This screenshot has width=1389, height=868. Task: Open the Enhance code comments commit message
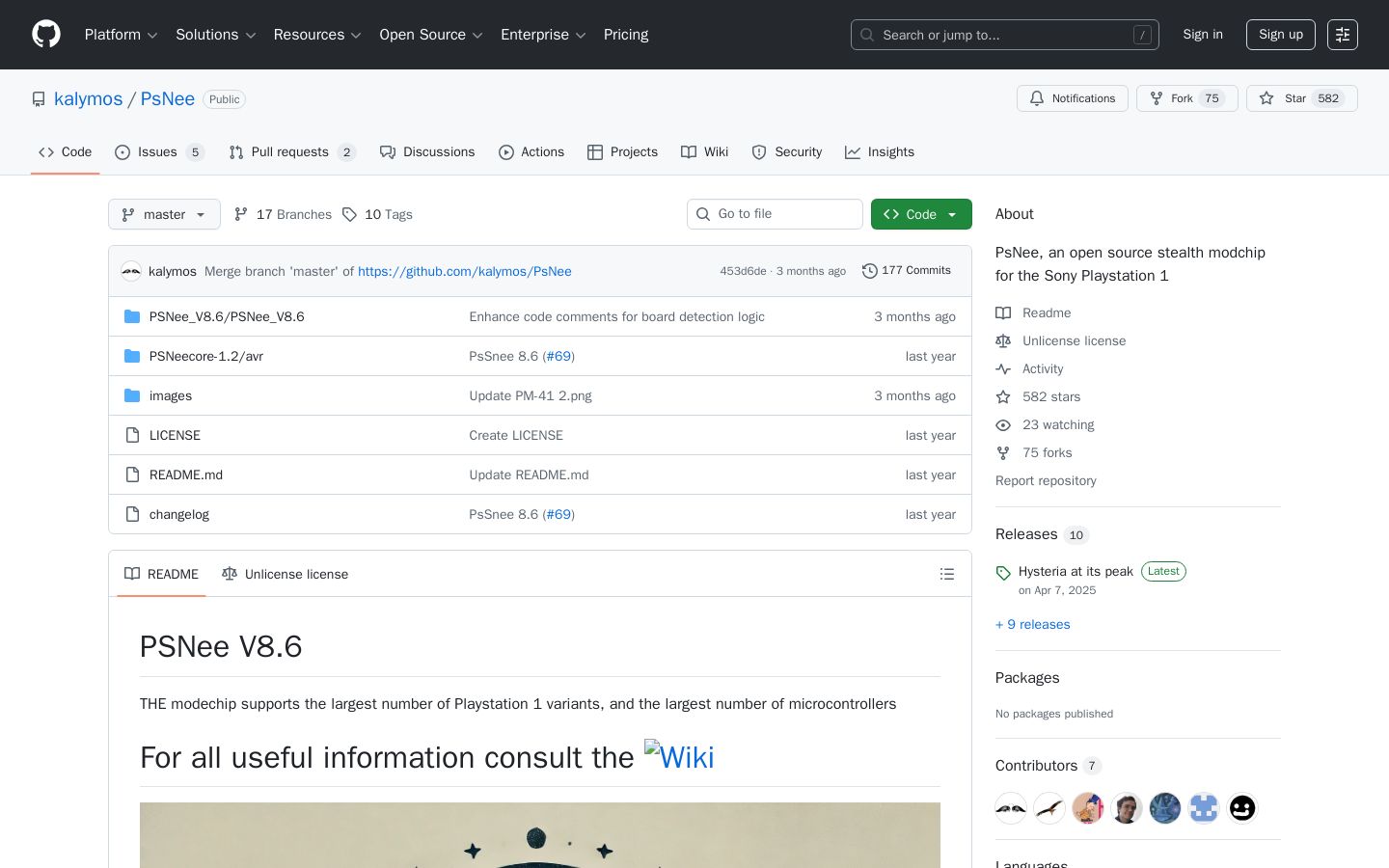[616, 316]
